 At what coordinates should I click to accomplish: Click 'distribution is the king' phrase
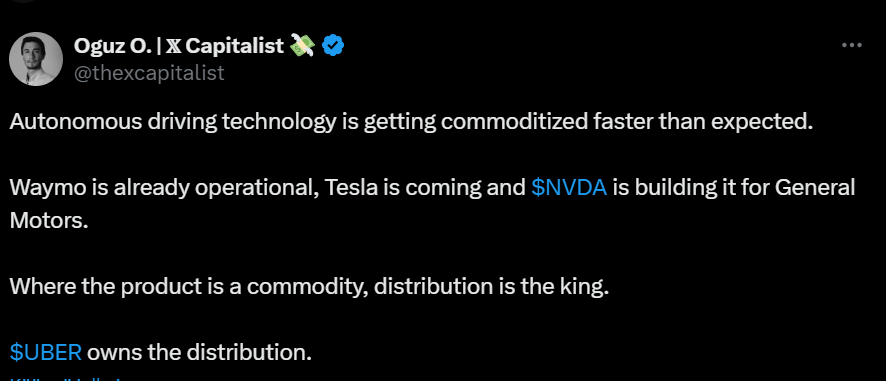click(492, 287)
